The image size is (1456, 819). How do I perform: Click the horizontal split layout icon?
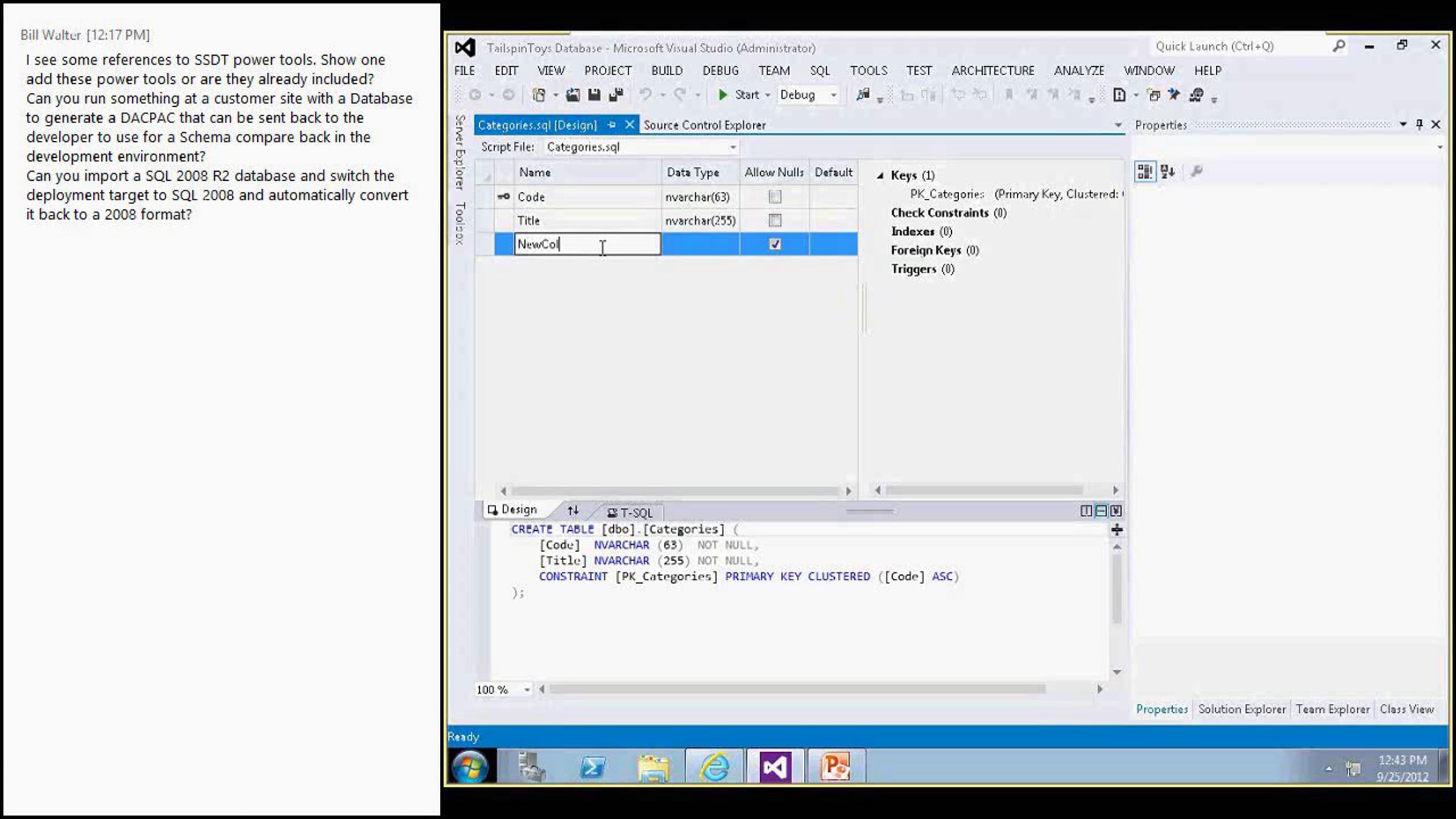click(x=1101, y=511)
